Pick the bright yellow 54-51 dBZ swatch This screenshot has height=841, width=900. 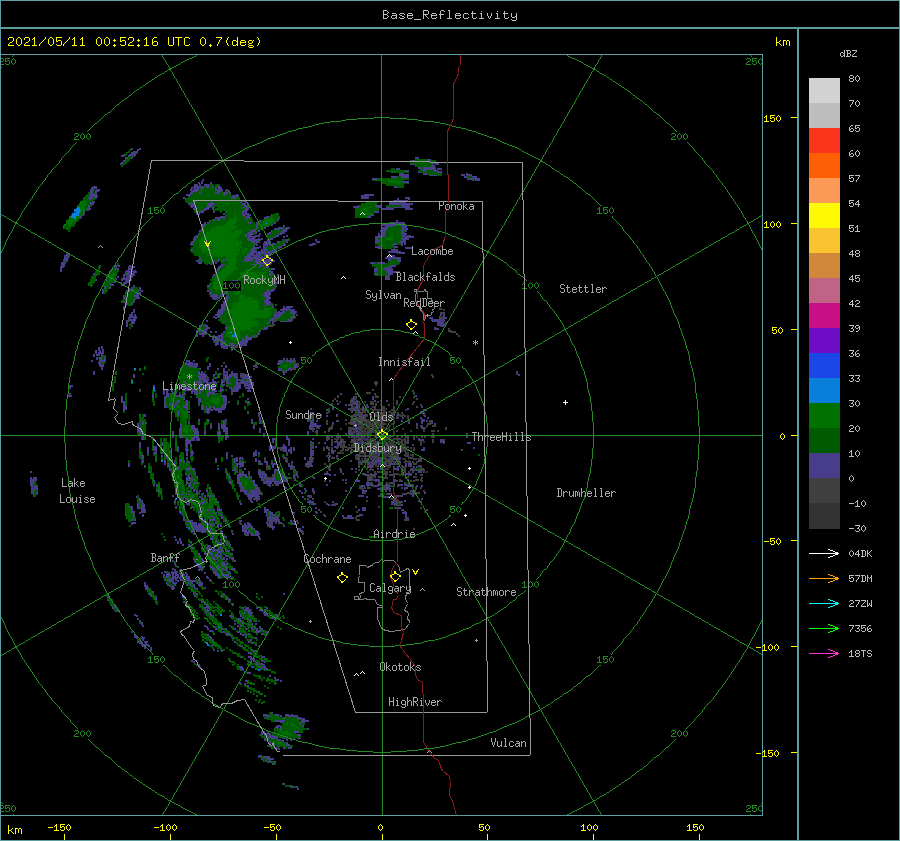click(x=824, y=216)
